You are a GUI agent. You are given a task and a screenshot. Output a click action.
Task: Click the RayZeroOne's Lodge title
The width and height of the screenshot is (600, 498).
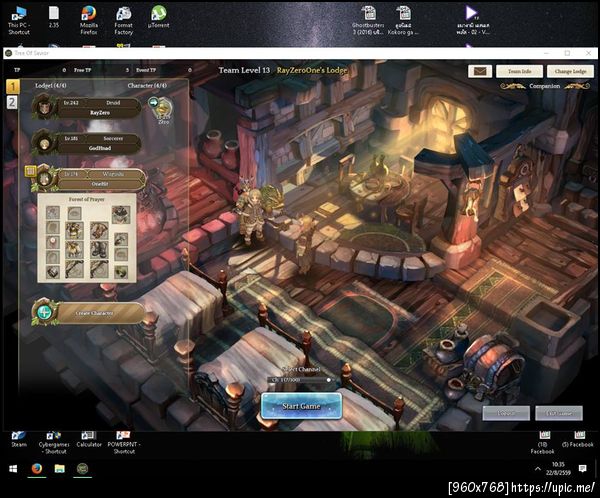click(x=312, y=70)
